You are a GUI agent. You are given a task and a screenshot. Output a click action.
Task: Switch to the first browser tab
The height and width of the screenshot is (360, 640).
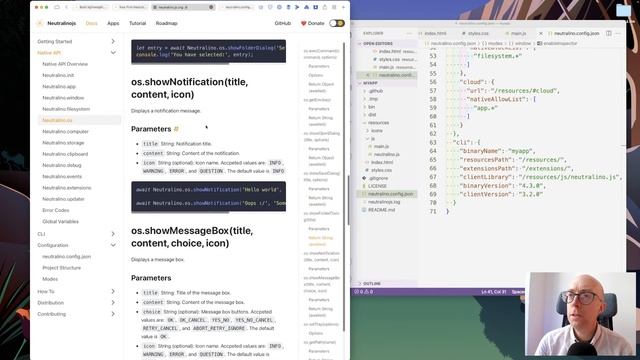(x=91, y=7)
